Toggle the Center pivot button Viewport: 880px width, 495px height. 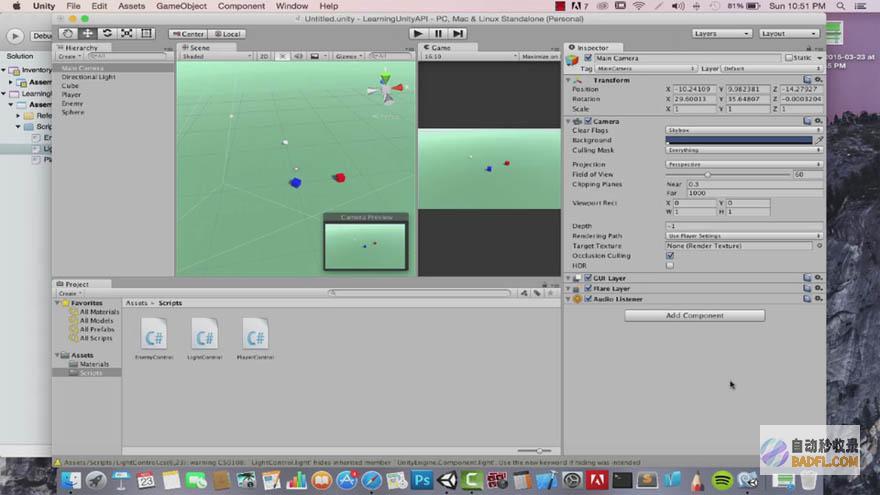(188, 34)
